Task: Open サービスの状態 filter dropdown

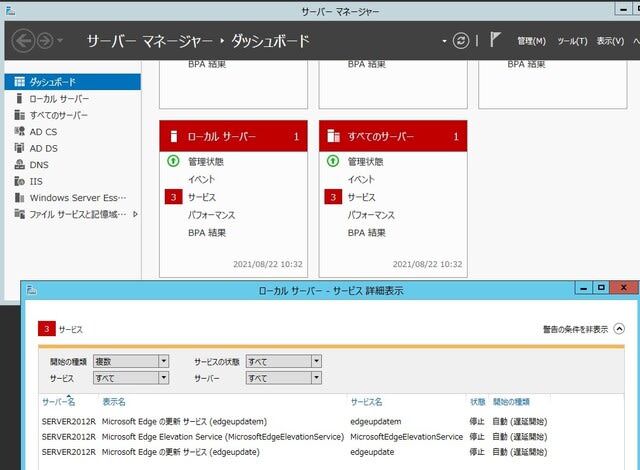Action: click(x=284, y=361)
